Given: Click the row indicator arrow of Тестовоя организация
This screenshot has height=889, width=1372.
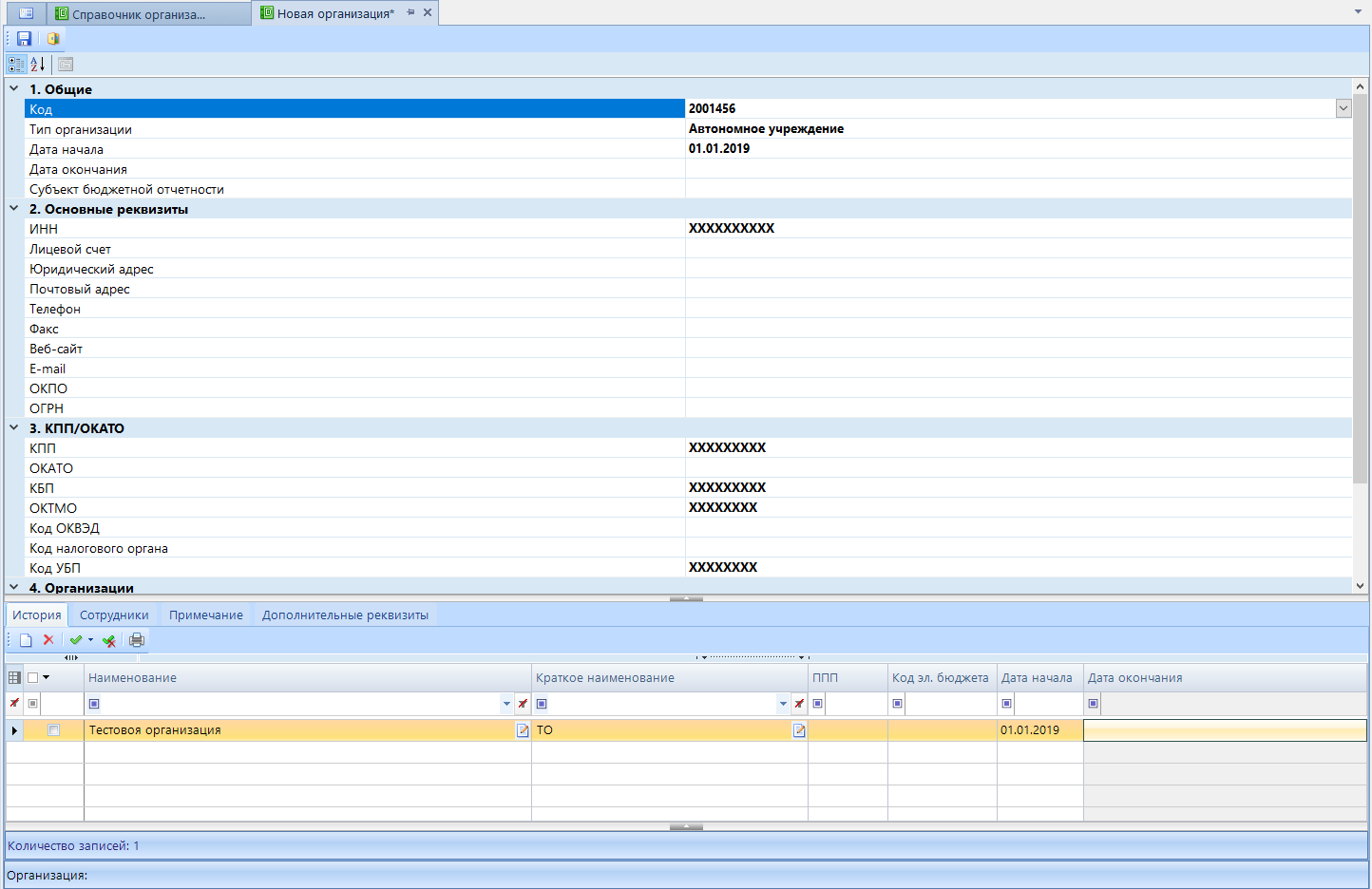Looking at the screenshot, I should coord(14,730).
